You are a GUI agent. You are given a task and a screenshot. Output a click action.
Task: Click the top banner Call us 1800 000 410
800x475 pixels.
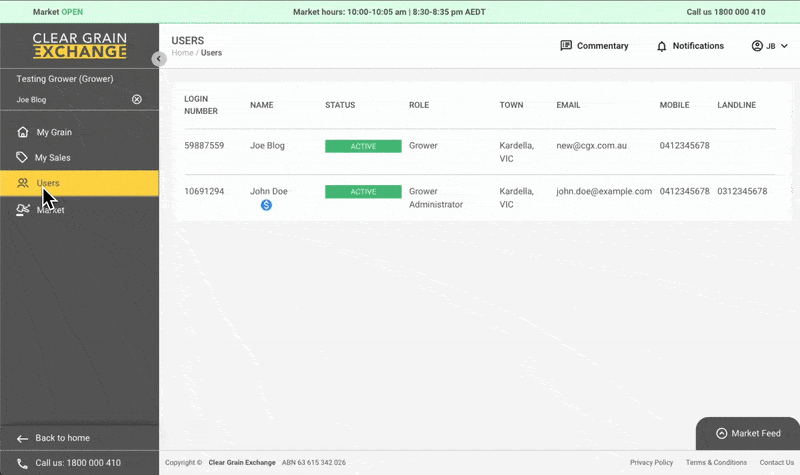[726, 12]
